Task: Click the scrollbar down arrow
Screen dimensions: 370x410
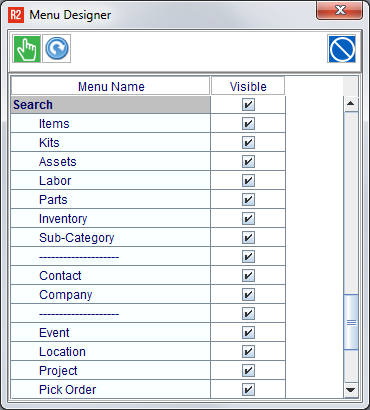Action: pyautogui.click(x=351, y=389)
